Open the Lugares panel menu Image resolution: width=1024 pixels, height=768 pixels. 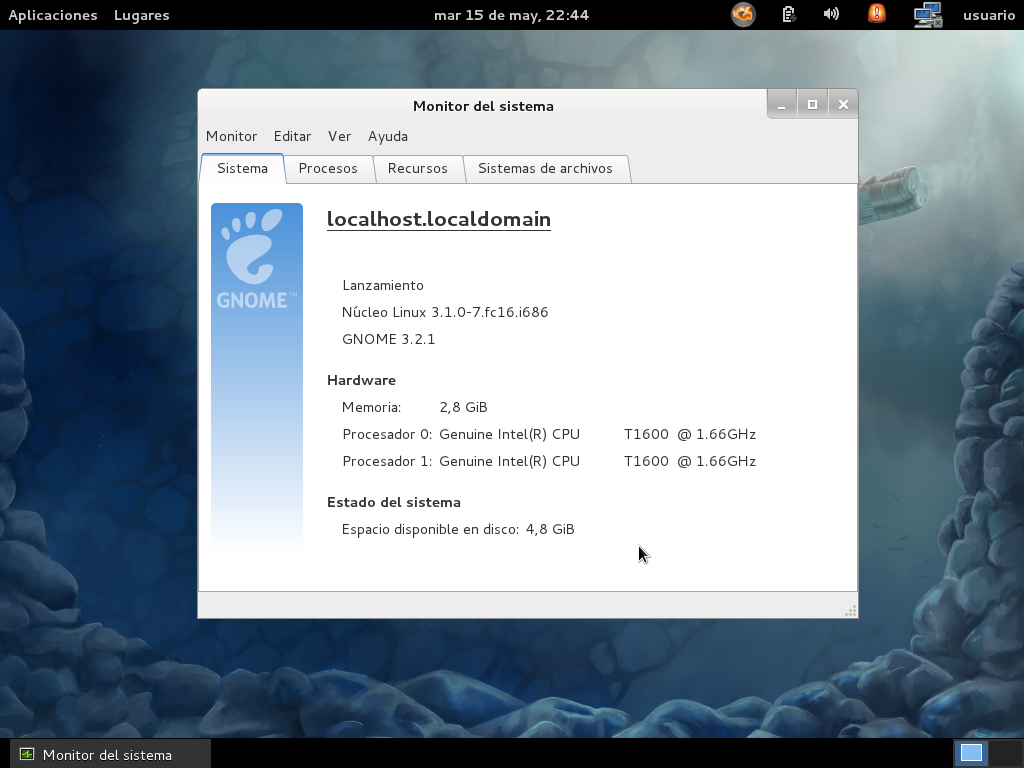(x=142, y=15)
